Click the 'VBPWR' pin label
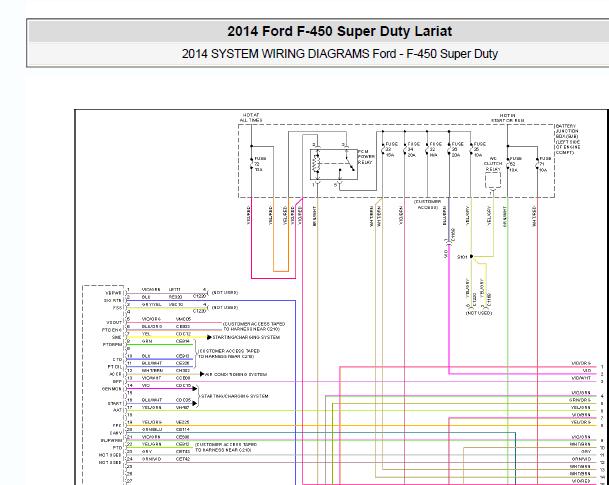The width and height of the screenshot is (609, 485). tap(113, 293)
